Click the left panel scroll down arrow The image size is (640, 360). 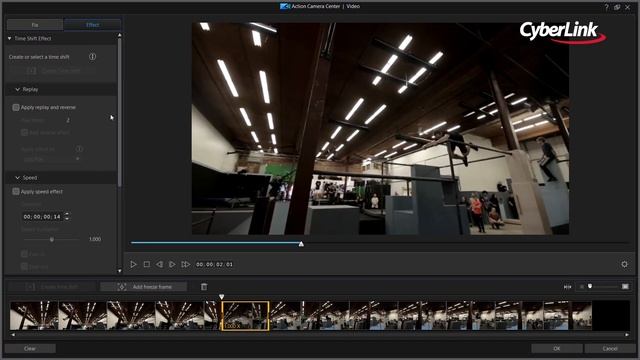(x=120, y=270)
